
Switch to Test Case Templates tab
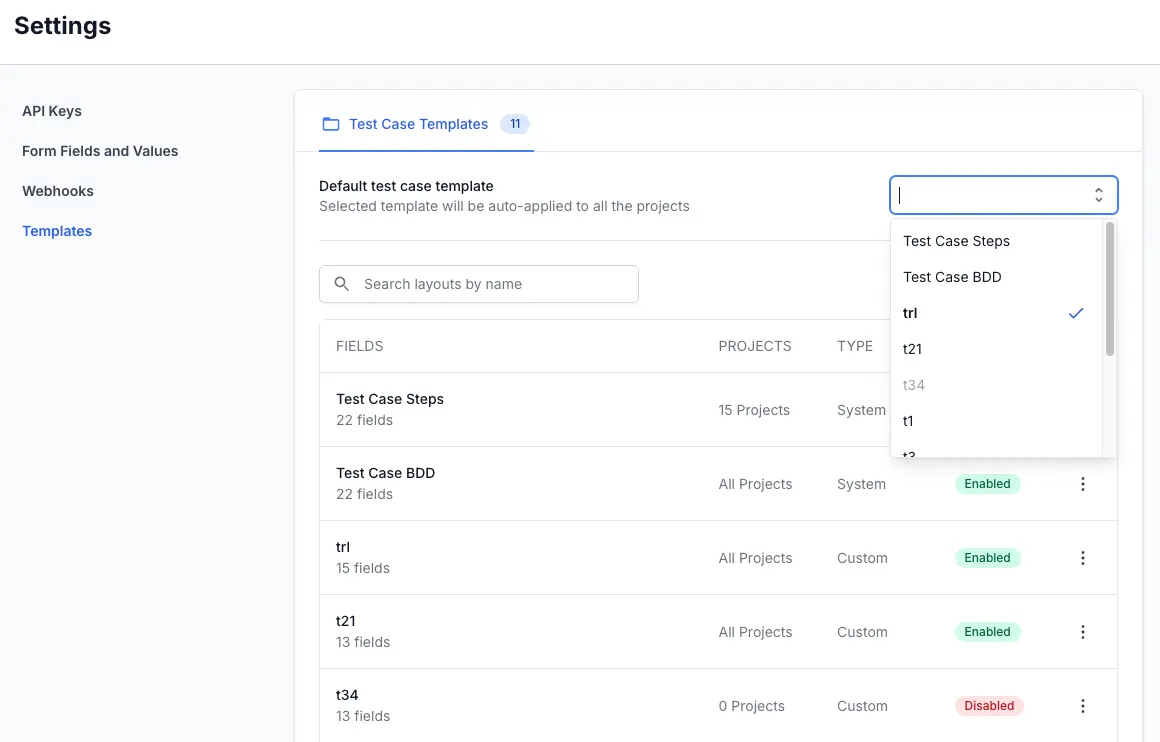[x=418, y=125]
